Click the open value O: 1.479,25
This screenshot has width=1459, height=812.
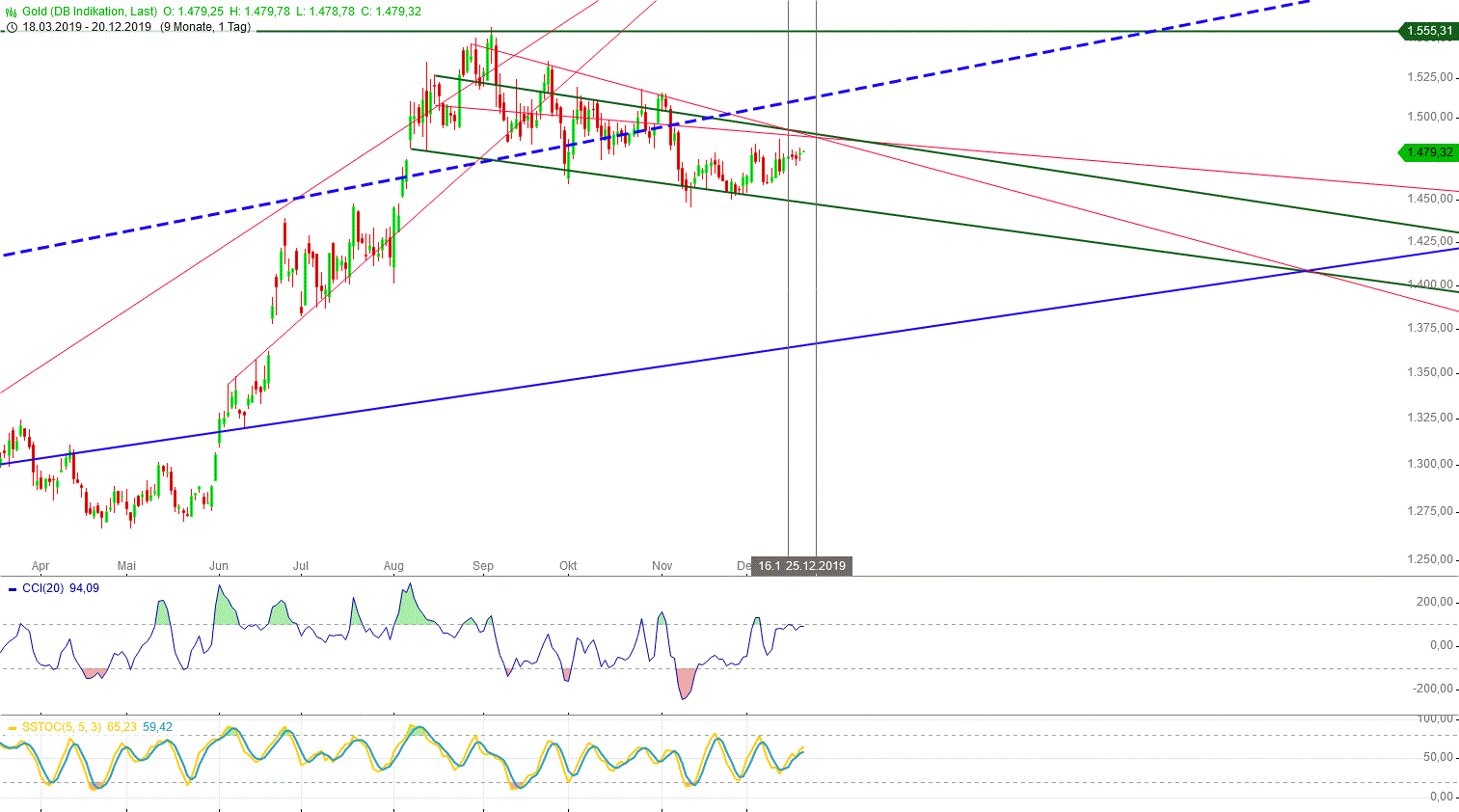pyautogui.click(x=194, y=12)
